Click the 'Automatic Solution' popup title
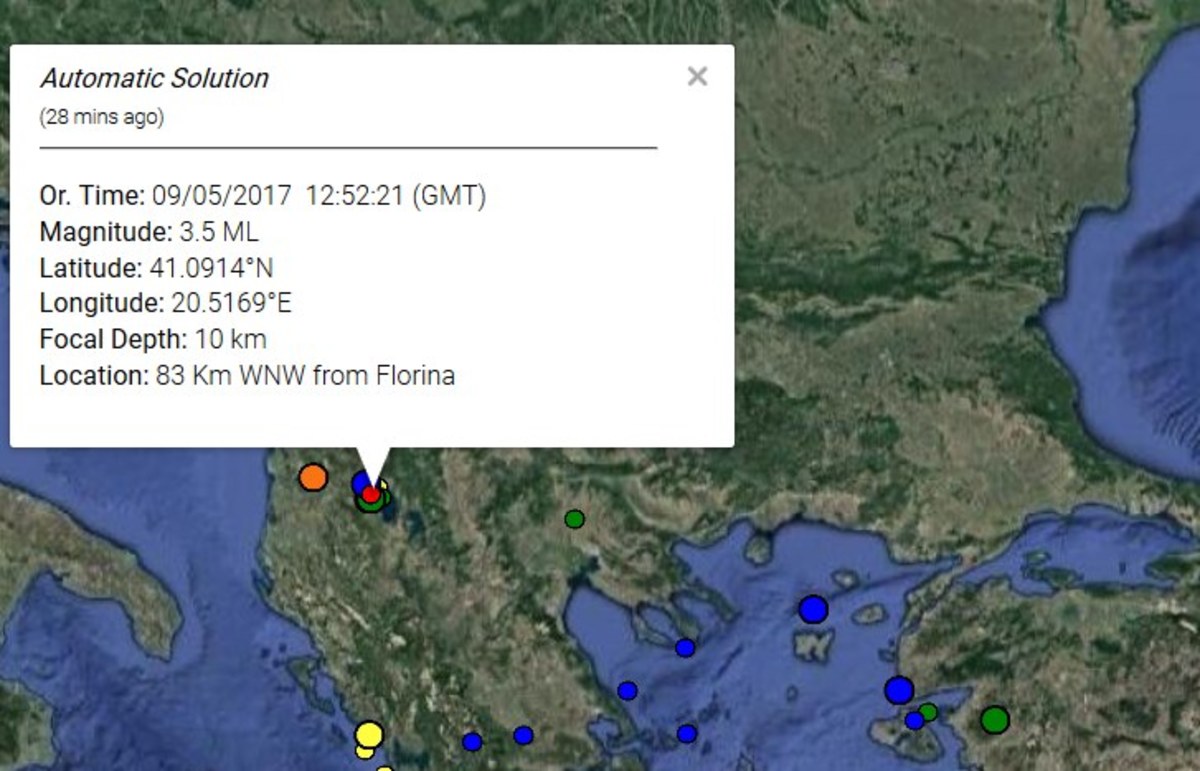The height and width of the screenshot is (771, 1200). (x=154, y=78)
